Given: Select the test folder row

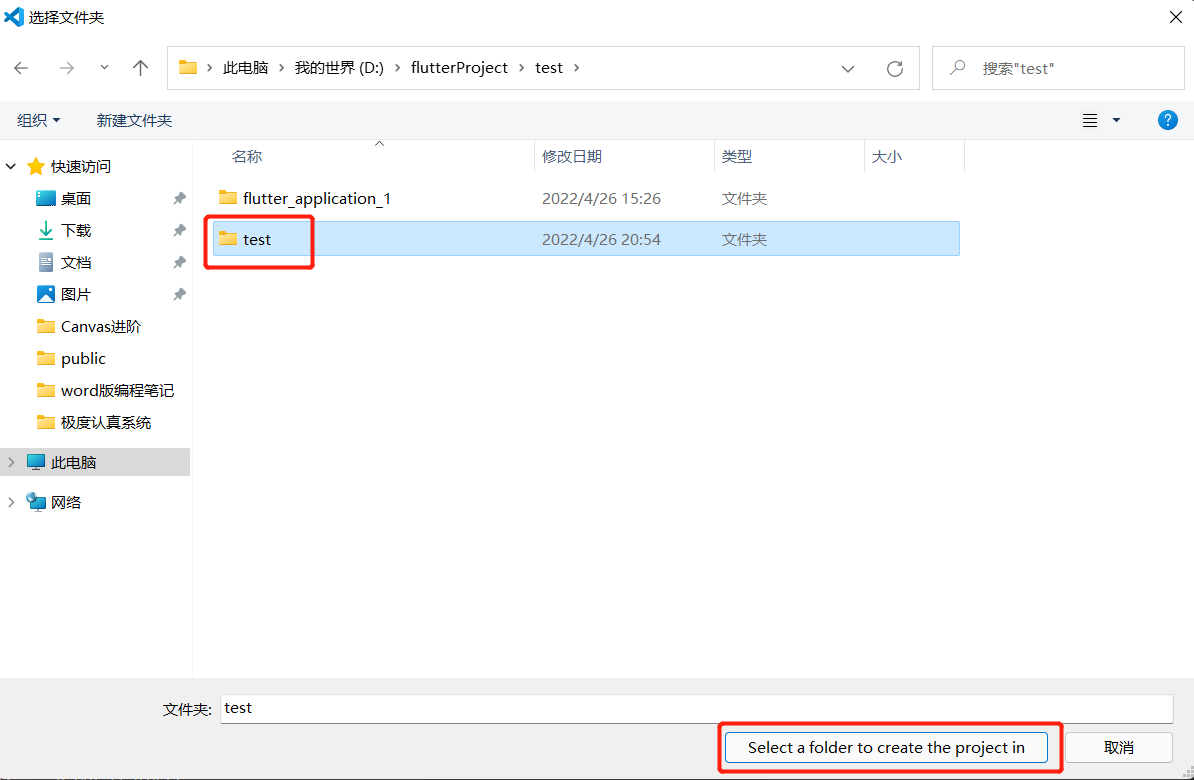Looking at the screenshot, I should coord(586,238).
